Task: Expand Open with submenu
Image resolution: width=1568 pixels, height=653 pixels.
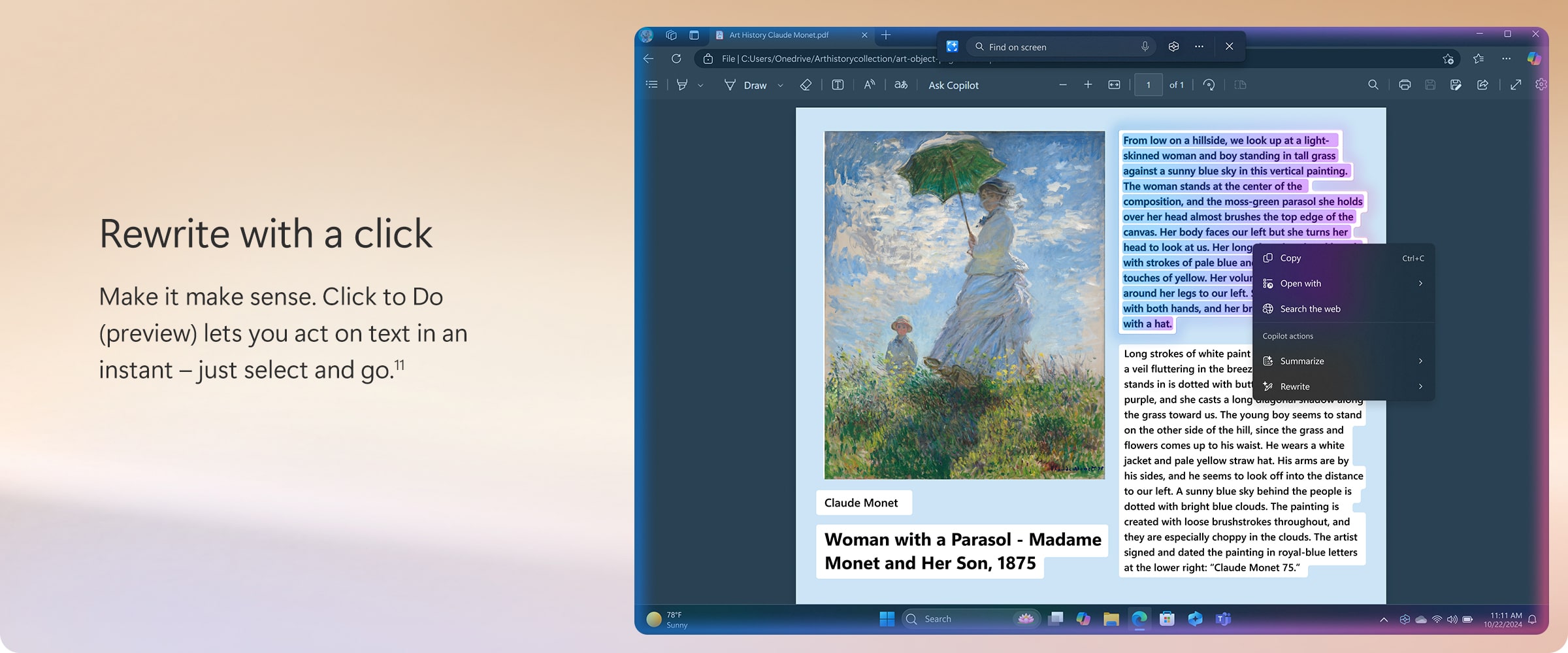Action: [x=1343, y=284]
